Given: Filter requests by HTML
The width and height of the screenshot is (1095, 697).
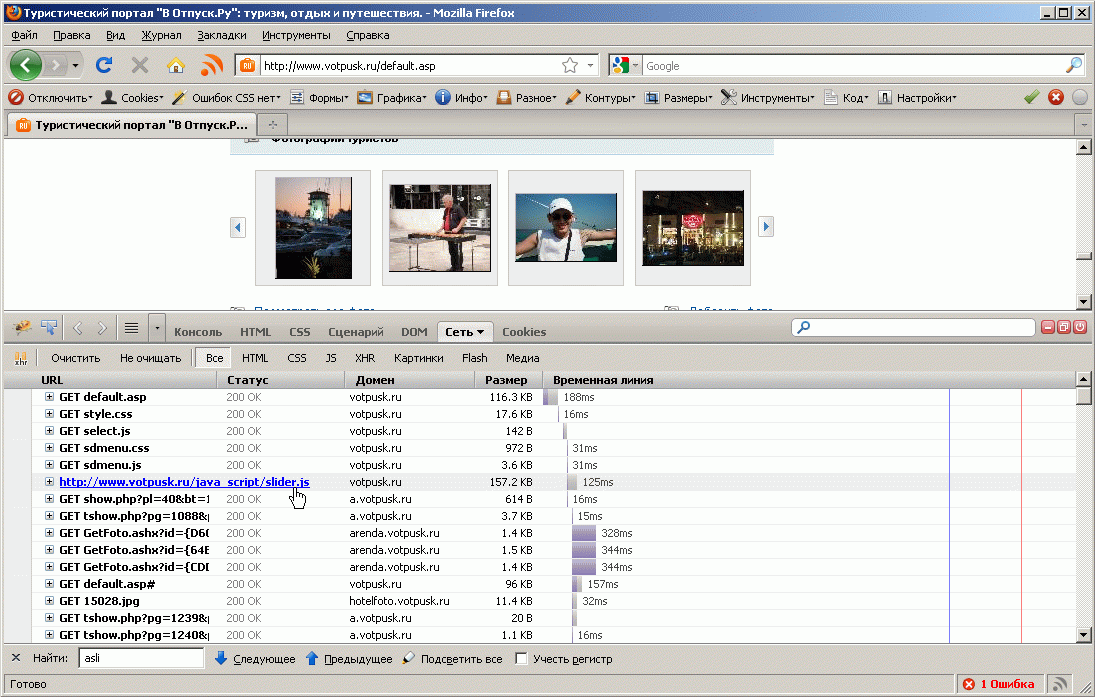Looking at the screenshot, I should click(x=255, y=358).
